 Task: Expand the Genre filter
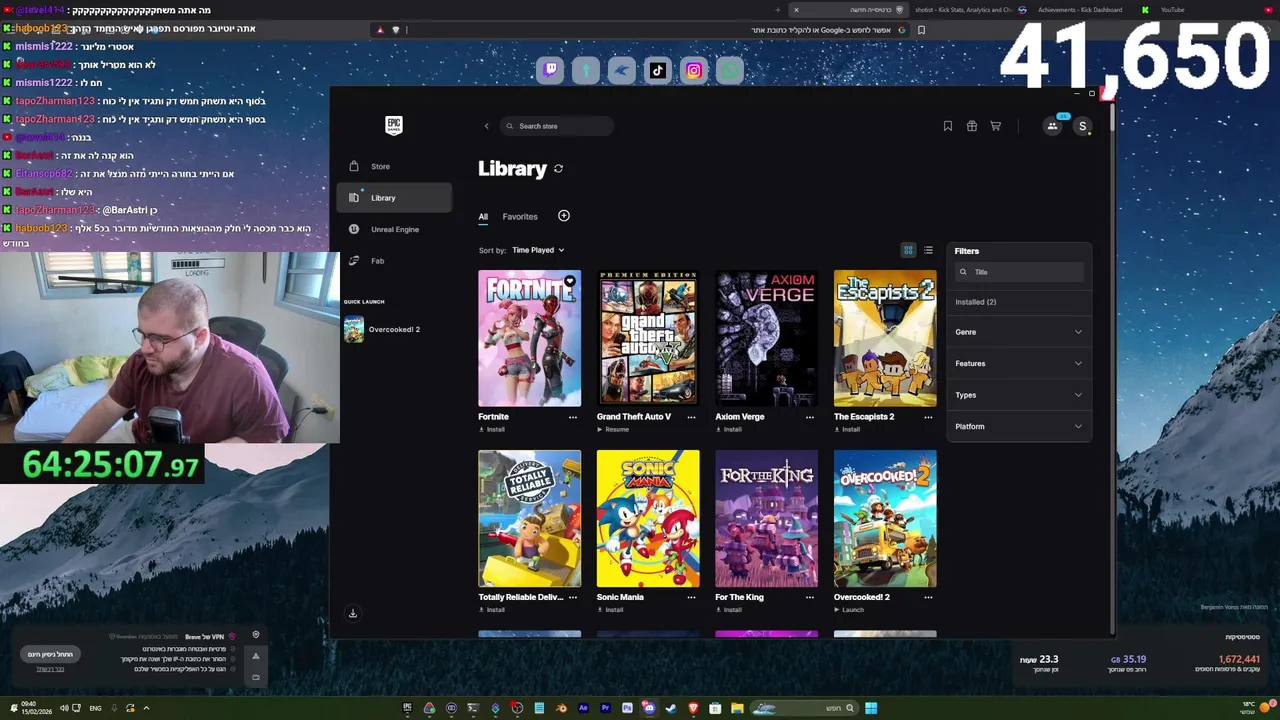click(1018, 332)
